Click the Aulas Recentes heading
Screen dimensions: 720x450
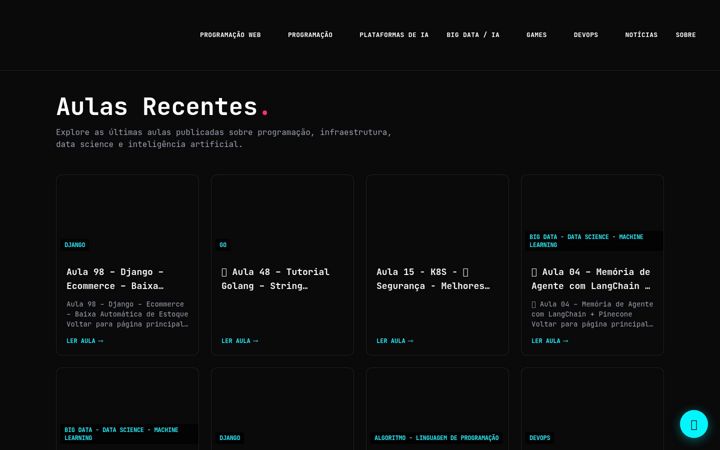tap(163, 107)
